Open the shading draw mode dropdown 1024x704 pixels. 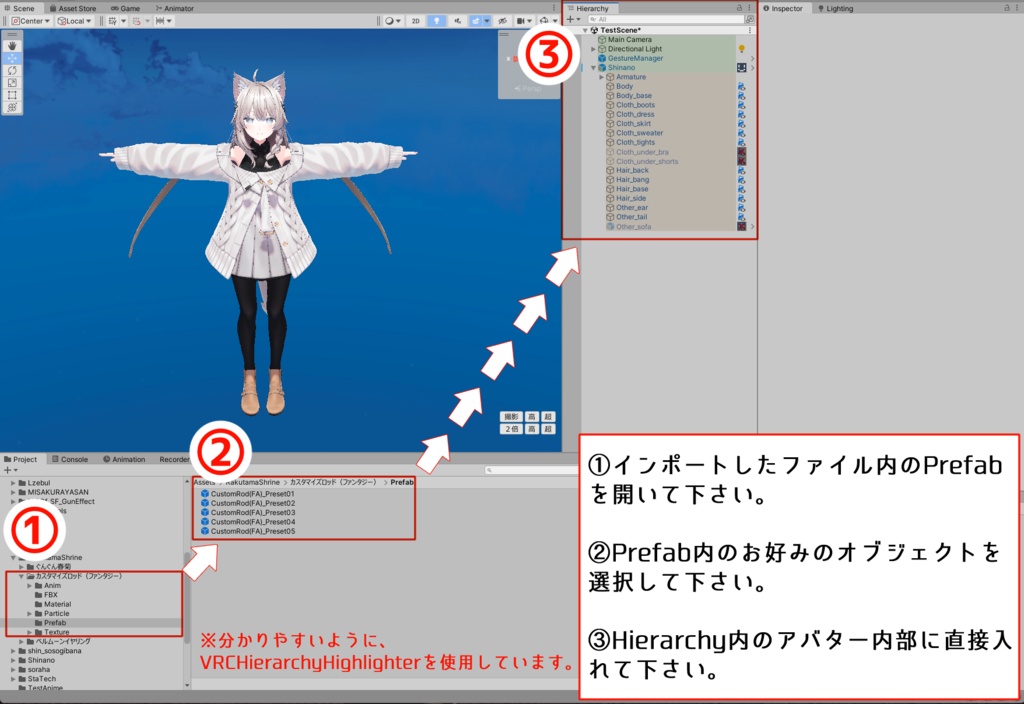pos(392,21)
